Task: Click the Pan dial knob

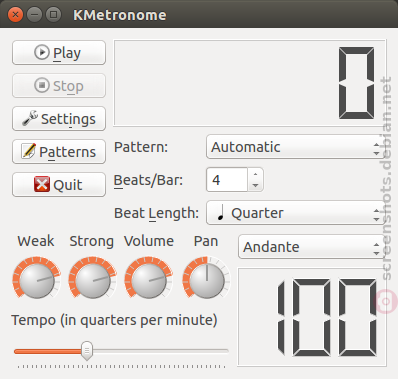Action: [x=206, y=277]
